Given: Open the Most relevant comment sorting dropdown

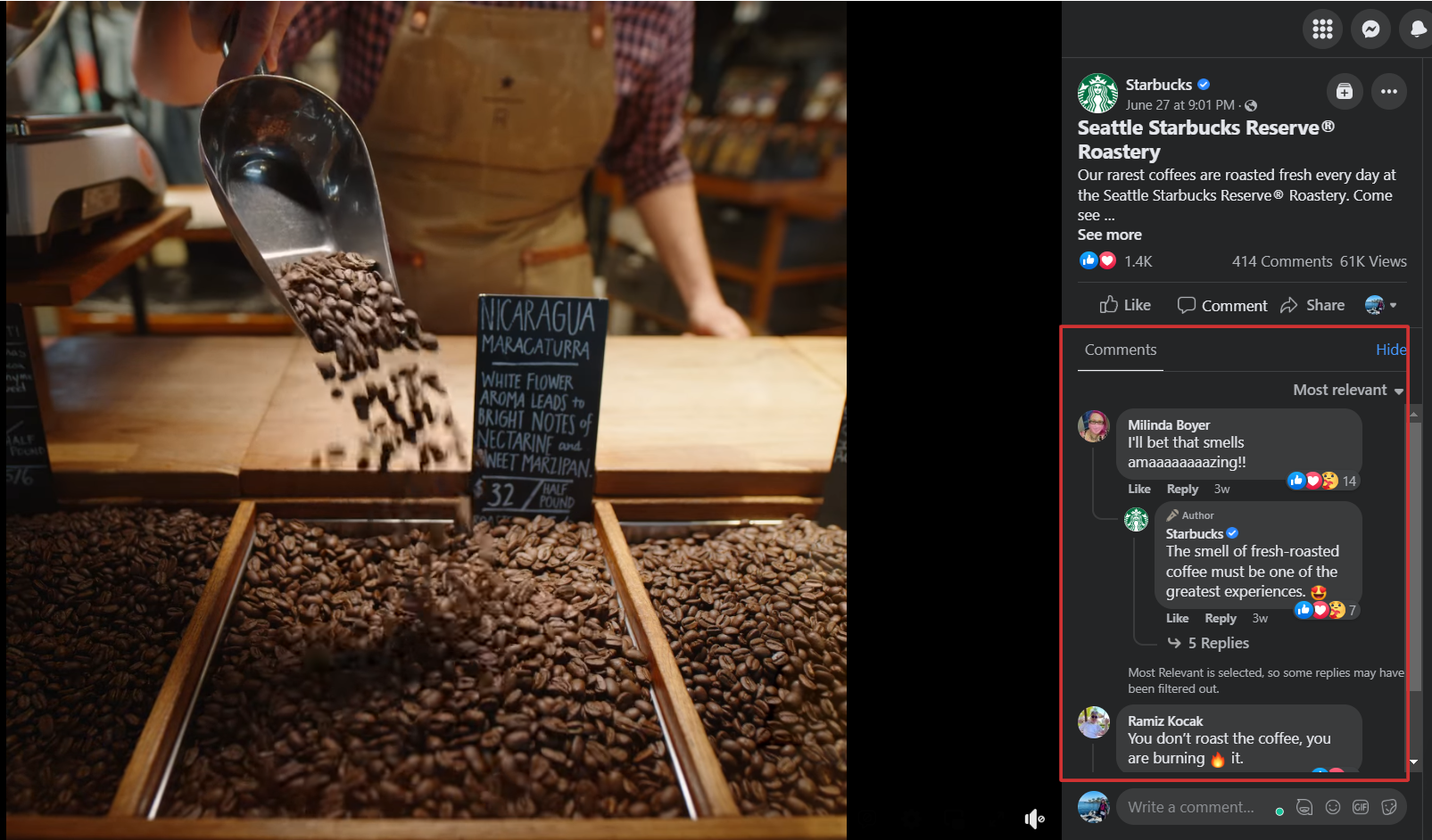Looking at the screenshot, I should pyautogui.click(x=1348, y=390).
